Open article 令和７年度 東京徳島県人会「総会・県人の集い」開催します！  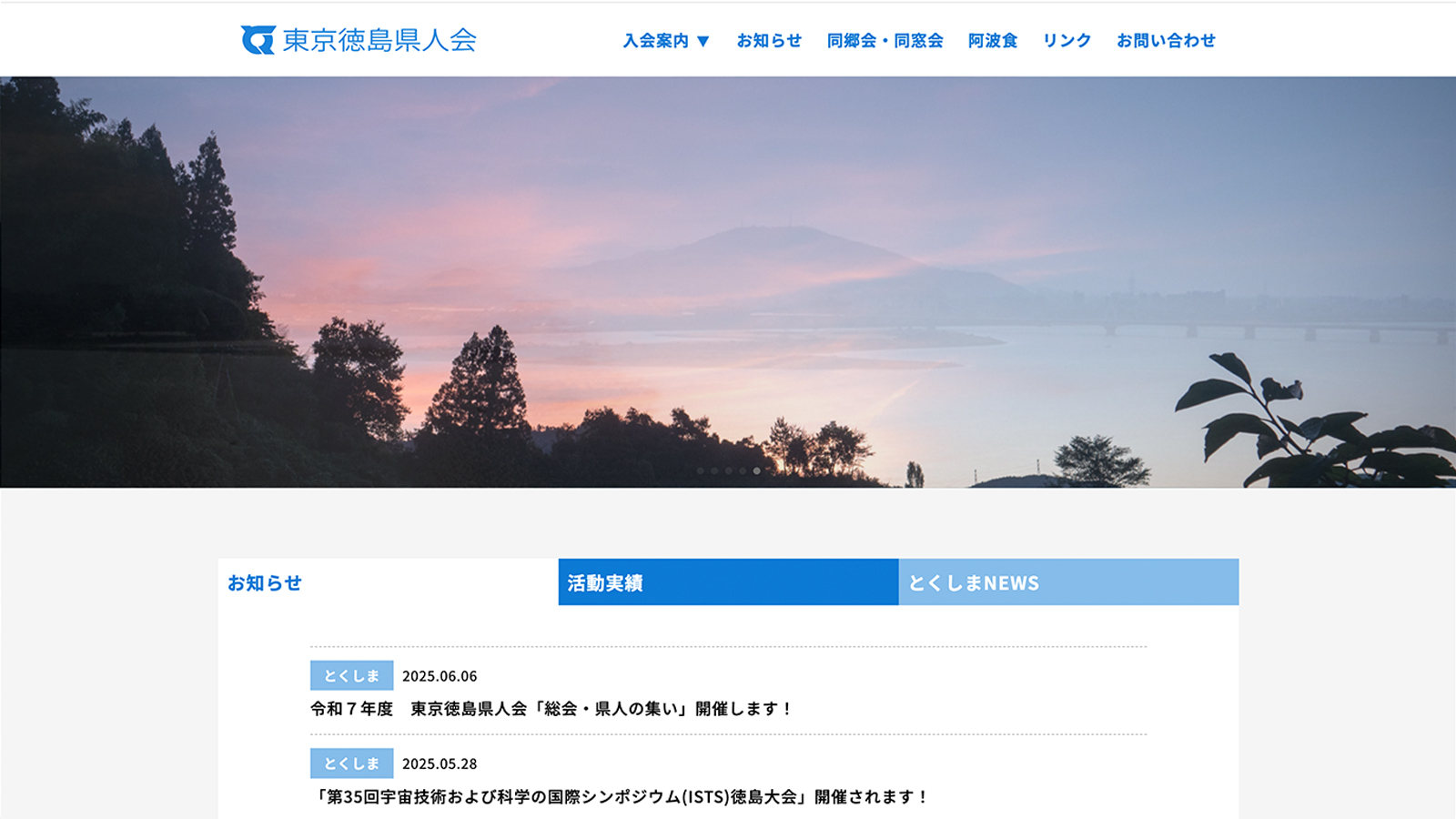(x=551, y=709)
